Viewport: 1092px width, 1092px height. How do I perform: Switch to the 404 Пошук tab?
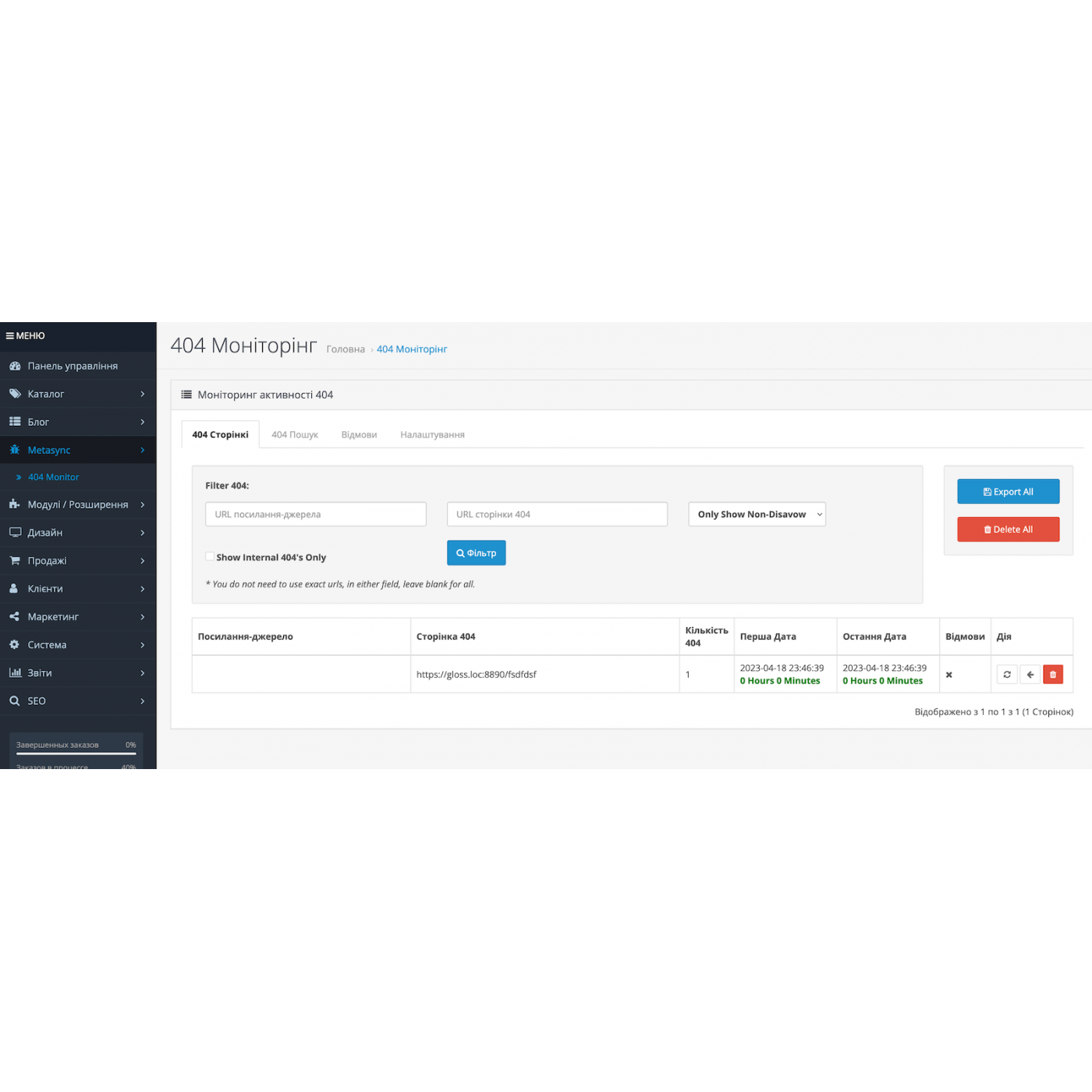pos(294,435)
